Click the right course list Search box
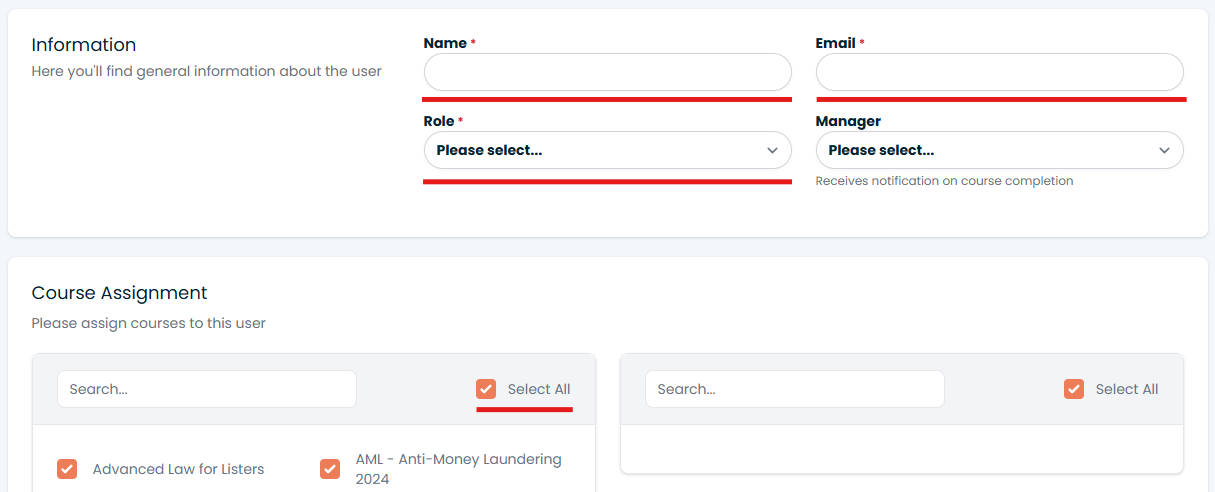Viewport: 1215px width, 492px height. (x=795, y=389)
